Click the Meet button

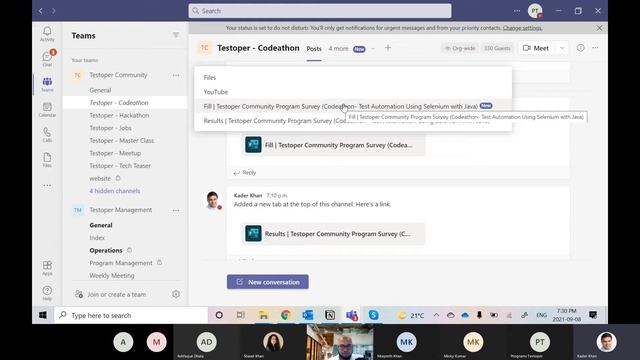tap(536, 48)
